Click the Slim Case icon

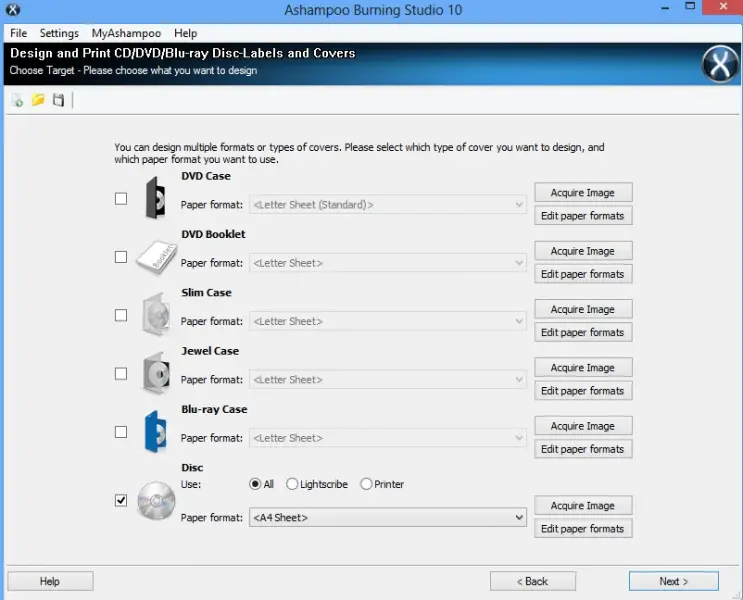click(156, 315)
